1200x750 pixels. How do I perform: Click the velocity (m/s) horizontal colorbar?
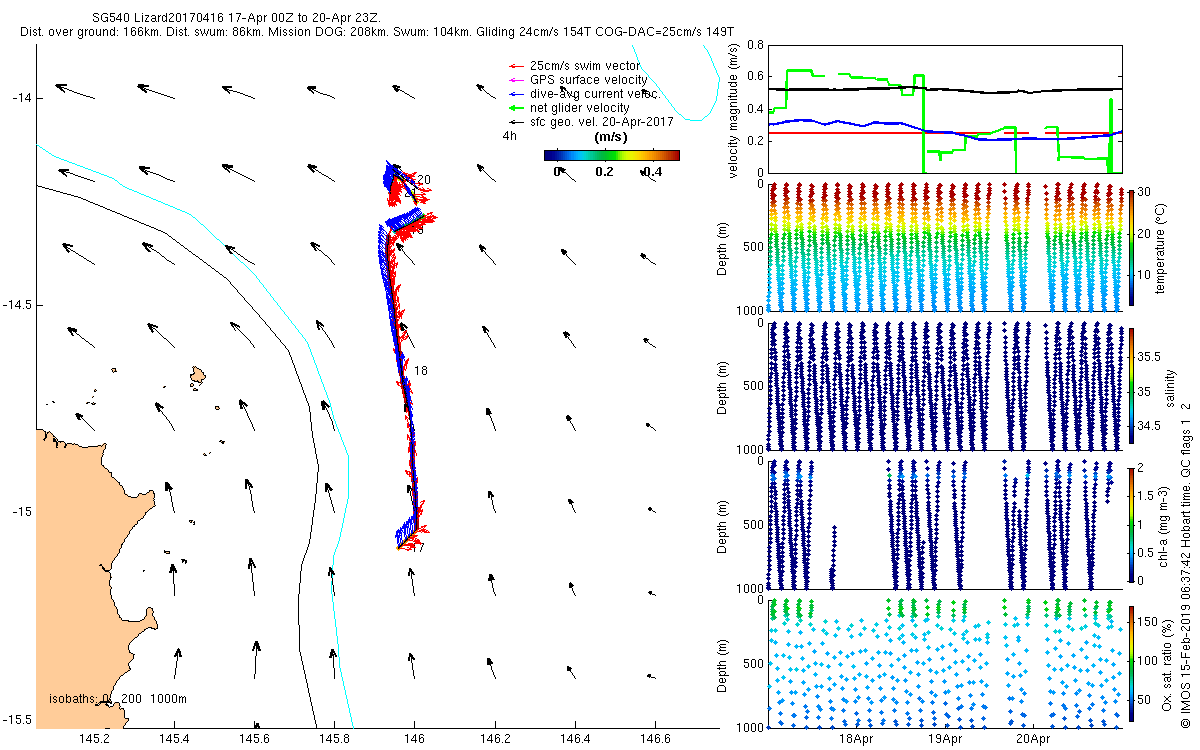pos(611,155)
